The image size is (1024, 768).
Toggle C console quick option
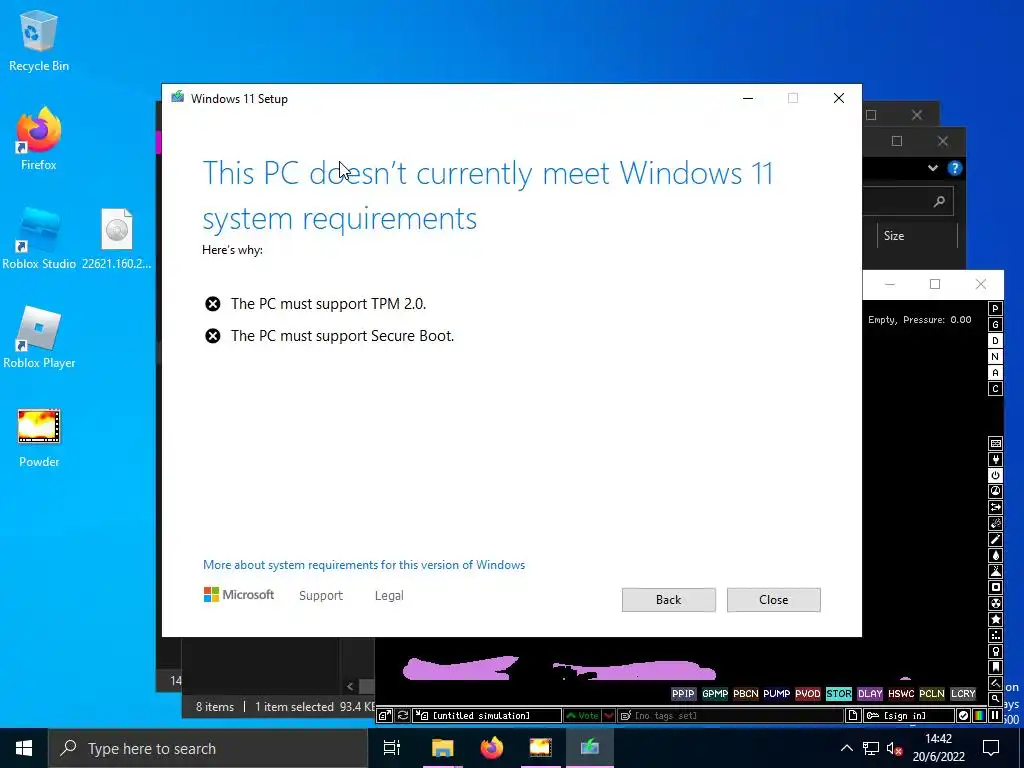click(x=995, y=389)
